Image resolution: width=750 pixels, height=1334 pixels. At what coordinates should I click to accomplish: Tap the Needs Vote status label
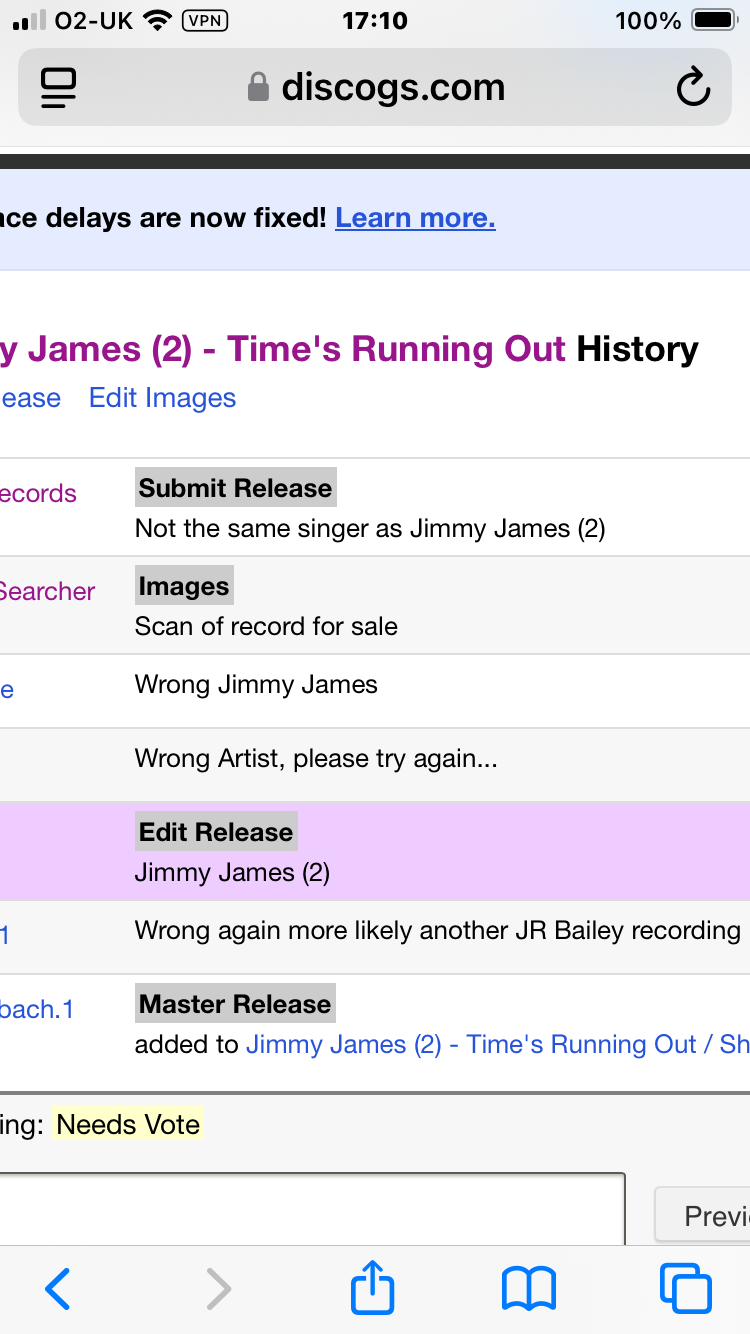[128, 1124]
